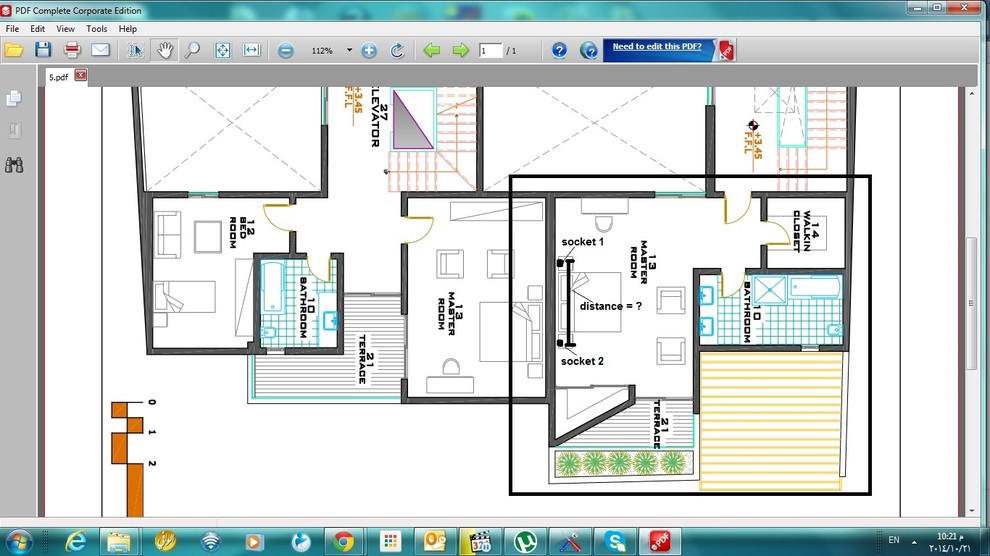Open the Tools menu
The image size is (990, 556).
coord(96,29)
